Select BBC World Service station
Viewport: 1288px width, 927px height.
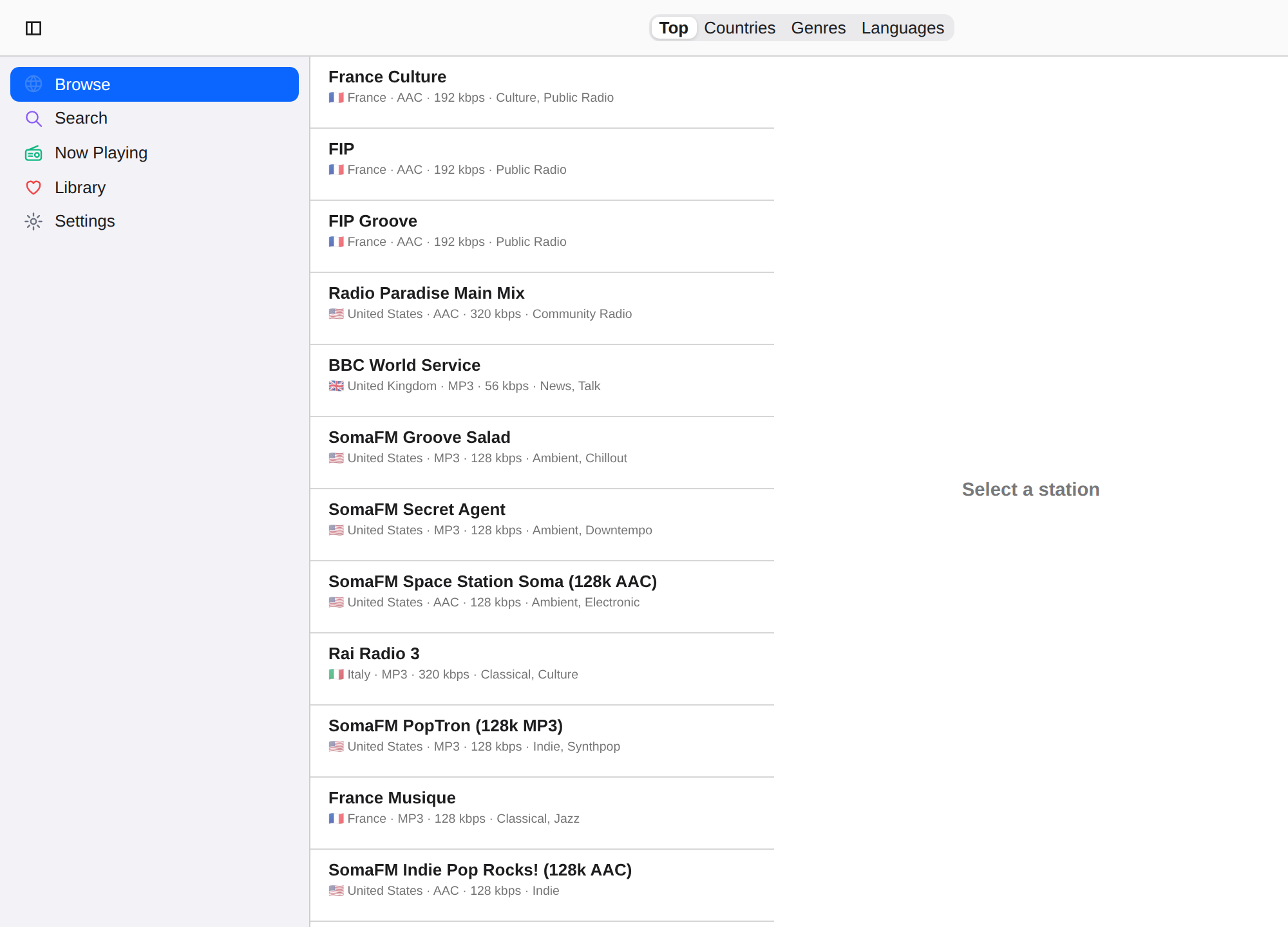542,380
